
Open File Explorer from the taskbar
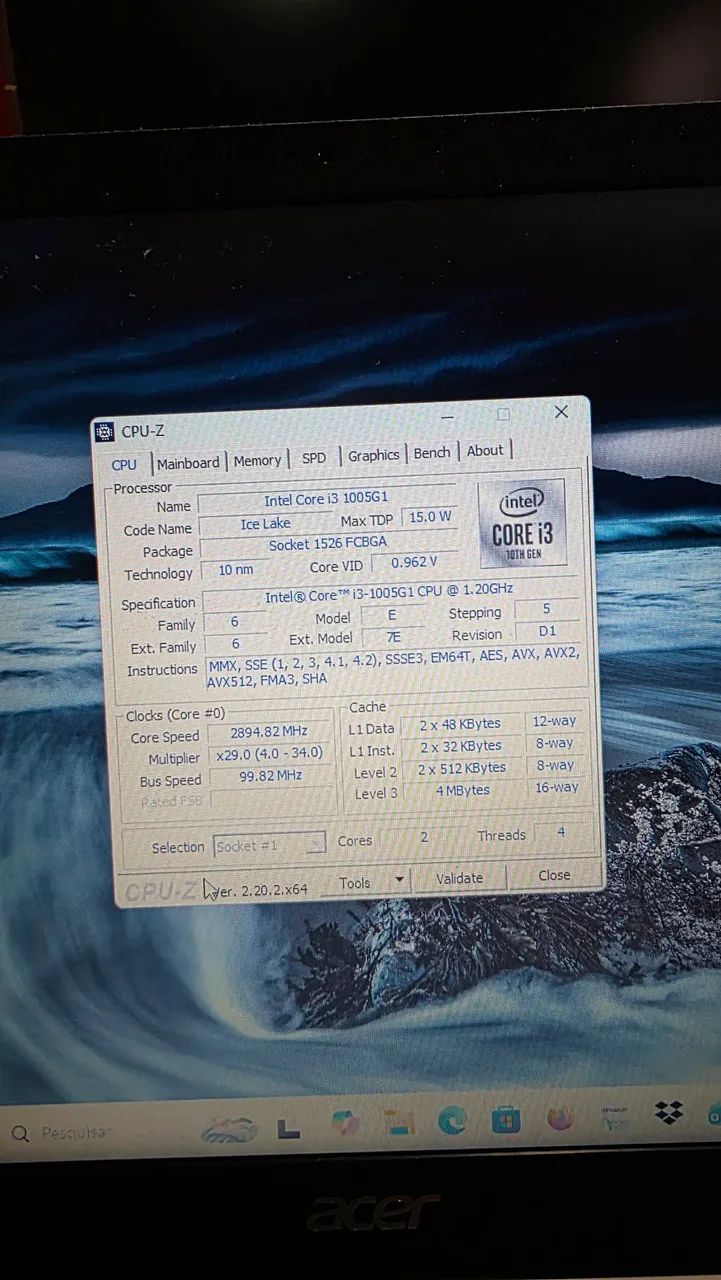click(400, 1123)
